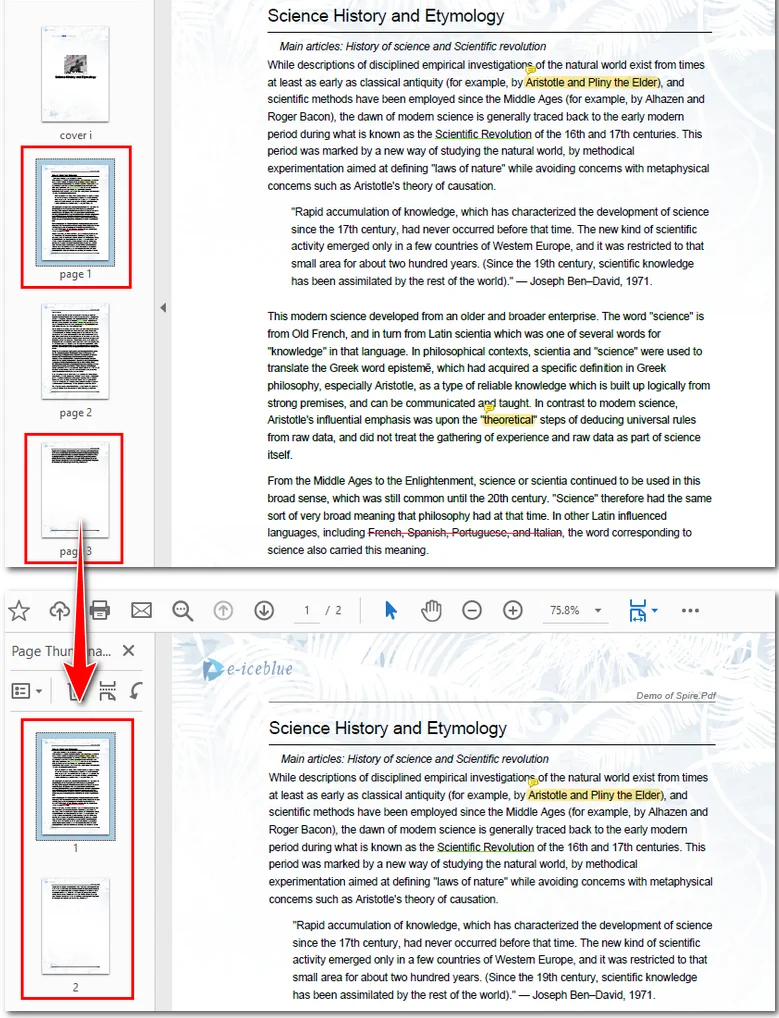
Task: Click the 'Demo of Spire.Pdf' header text
Action: point(676,695)
